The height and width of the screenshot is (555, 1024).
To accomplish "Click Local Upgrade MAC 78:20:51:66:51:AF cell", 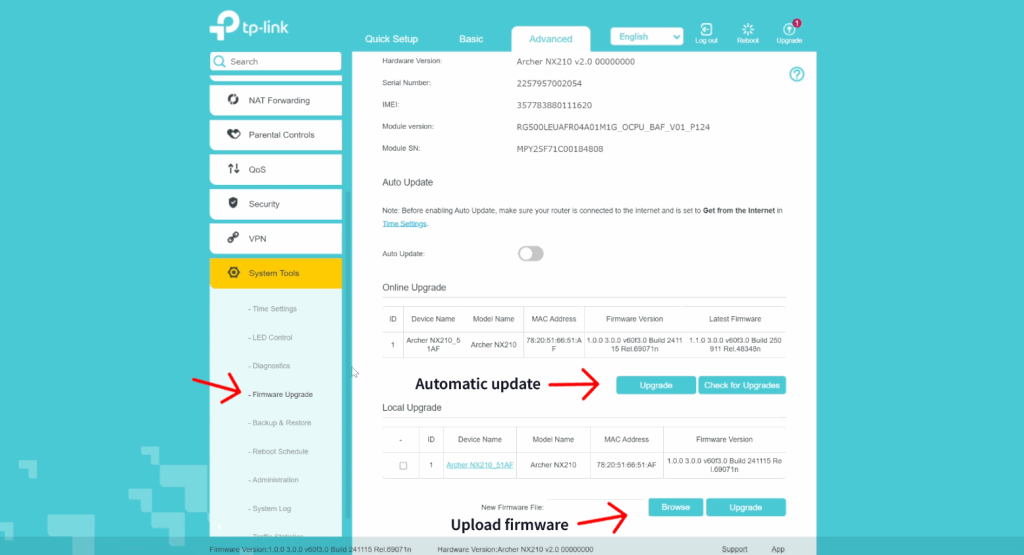I will 626,465.
